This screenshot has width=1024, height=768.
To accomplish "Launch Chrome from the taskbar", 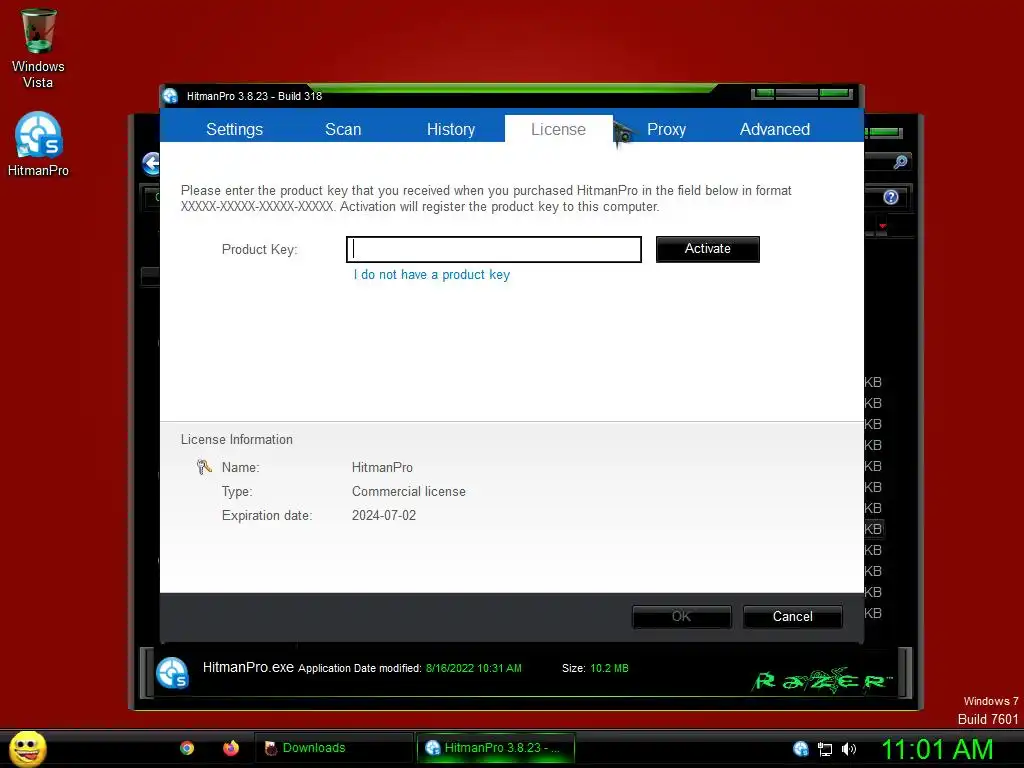I will tap(187, 748).
